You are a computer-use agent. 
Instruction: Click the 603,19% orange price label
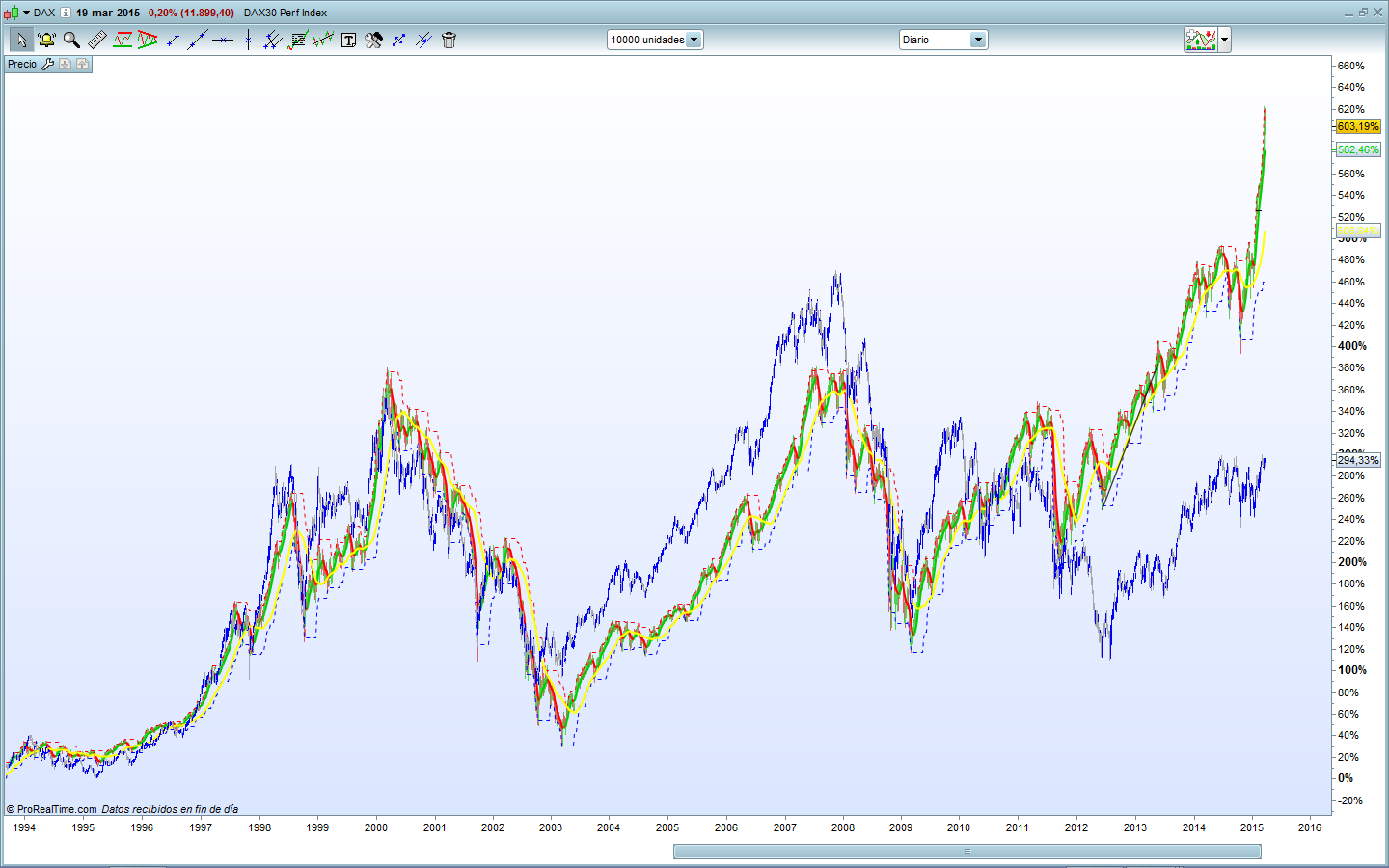(1358, 126)
